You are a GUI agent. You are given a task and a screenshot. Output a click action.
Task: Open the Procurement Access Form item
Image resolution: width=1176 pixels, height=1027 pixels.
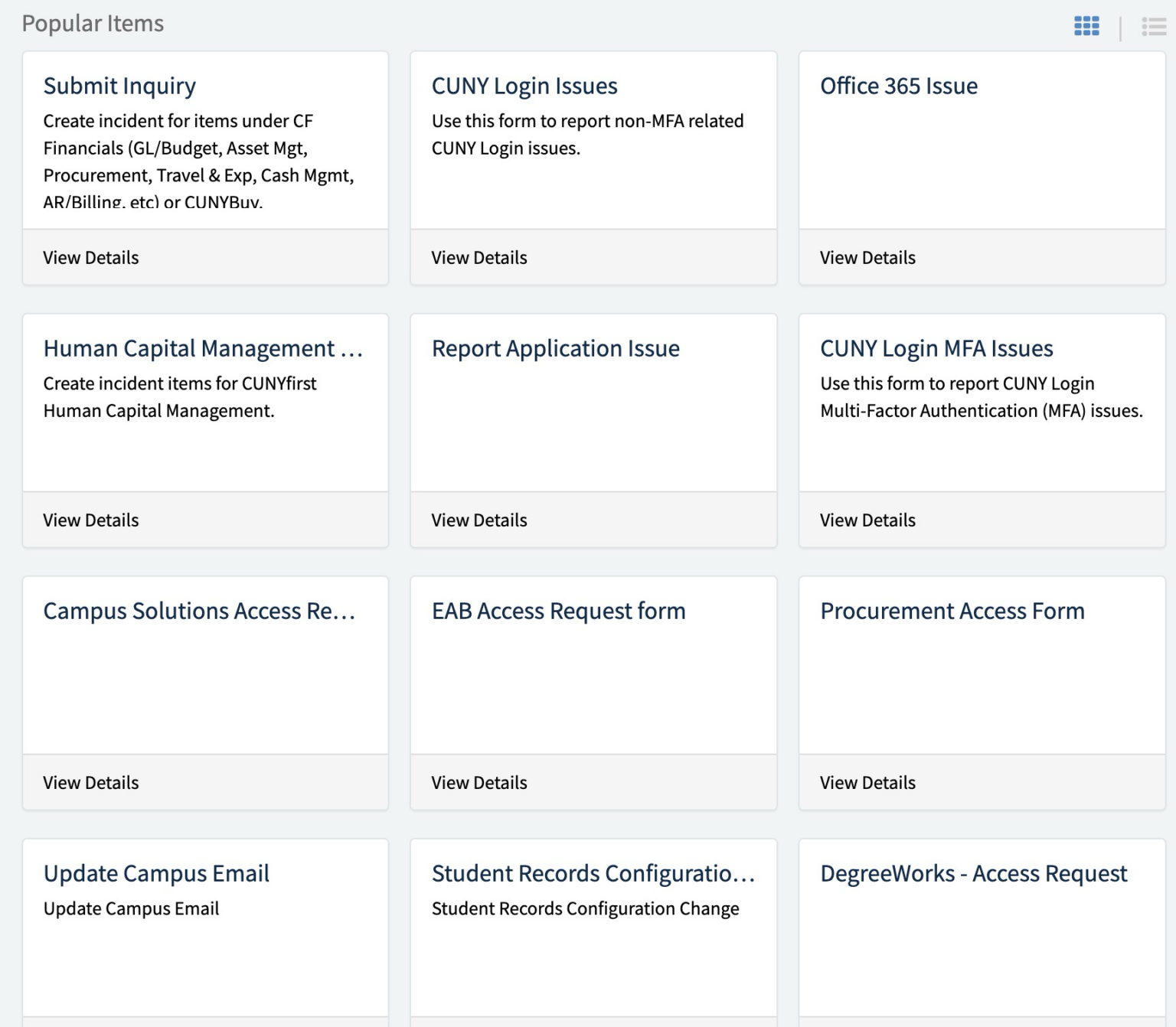pos(952,611)
